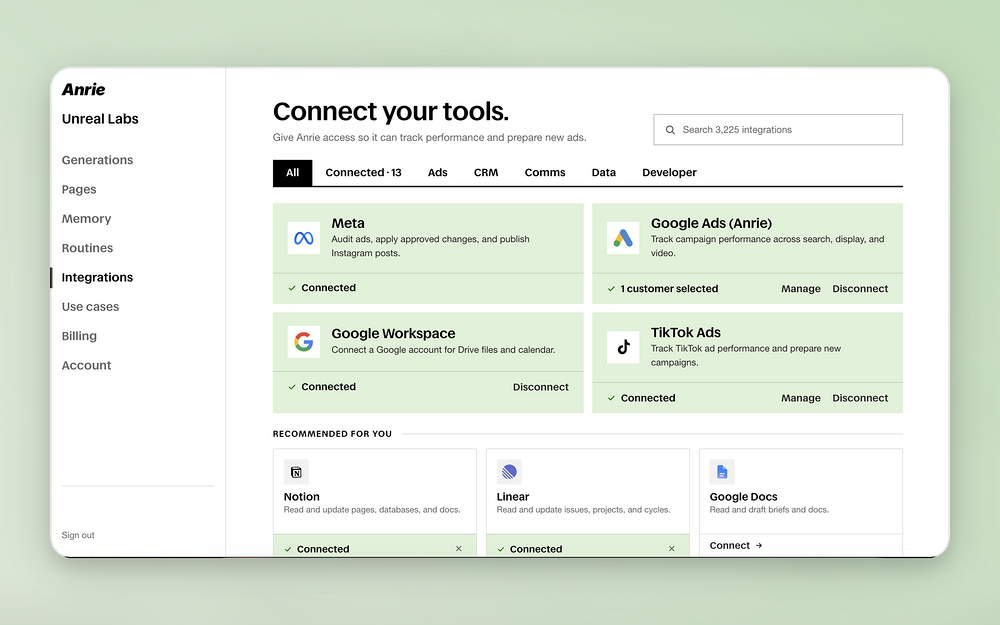Click the Anrie logo
This screenshot has height=625, width=1000.
[84, 89]
